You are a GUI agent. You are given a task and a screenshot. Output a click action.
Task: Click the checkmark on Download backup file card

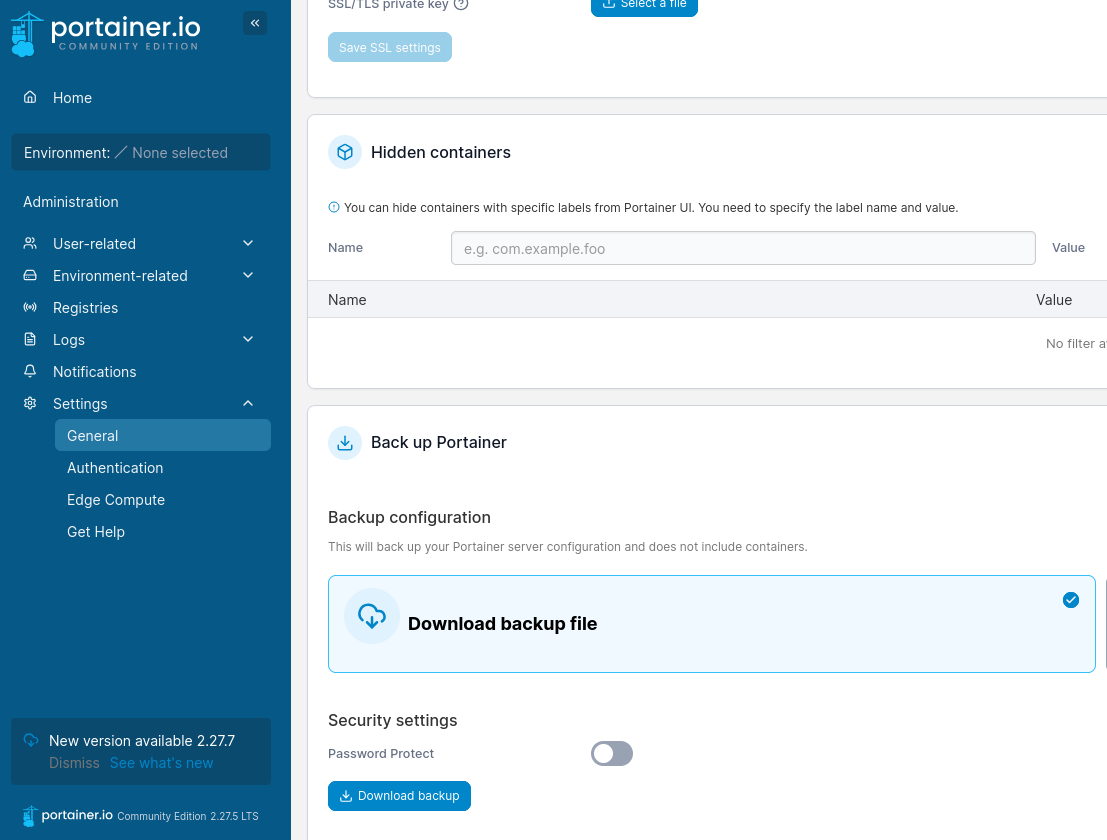pyautogui.click(x=1071, y=600)
